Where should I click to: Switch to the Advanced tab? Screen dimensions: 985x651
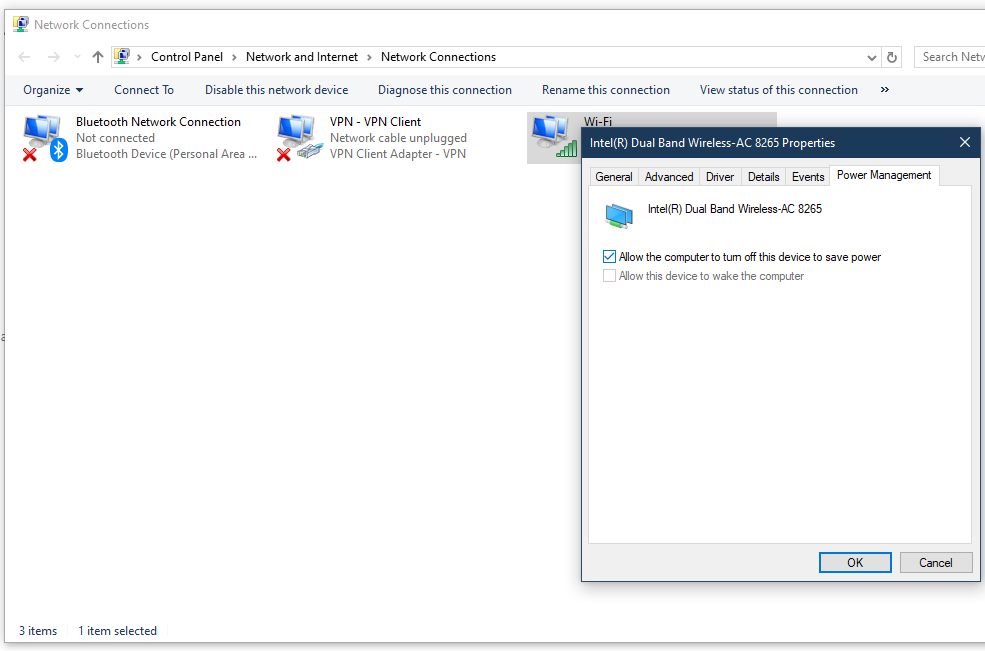point(669,177)
